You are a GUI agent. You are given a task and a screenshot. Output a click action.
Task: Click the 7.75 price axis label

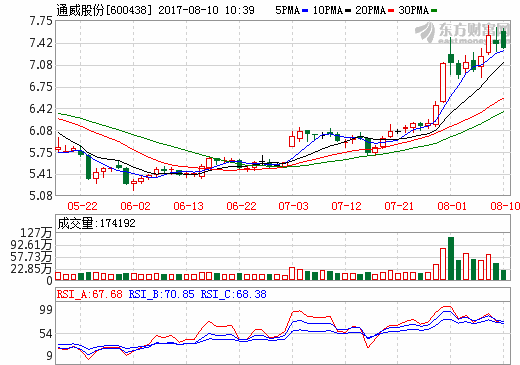(41, 21)
